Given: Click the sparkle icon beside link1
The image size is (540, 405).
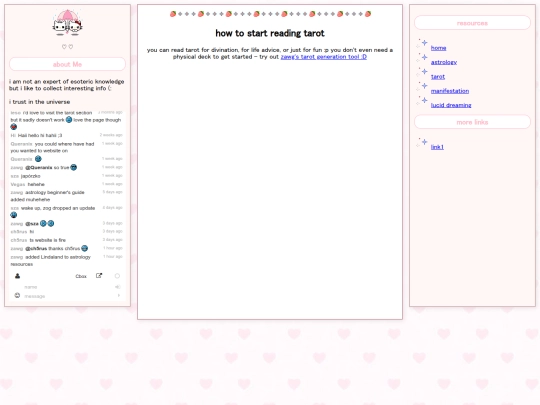Looking at the screenshot, I should click(423, 143).
